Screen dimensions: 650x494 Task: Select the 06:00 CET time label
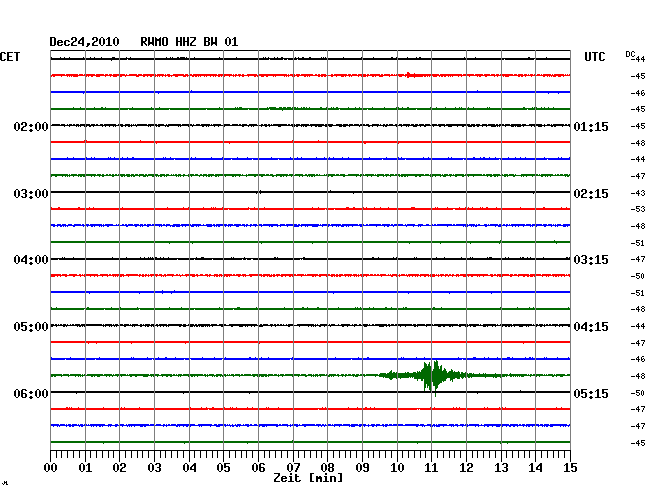click(31, 393)
